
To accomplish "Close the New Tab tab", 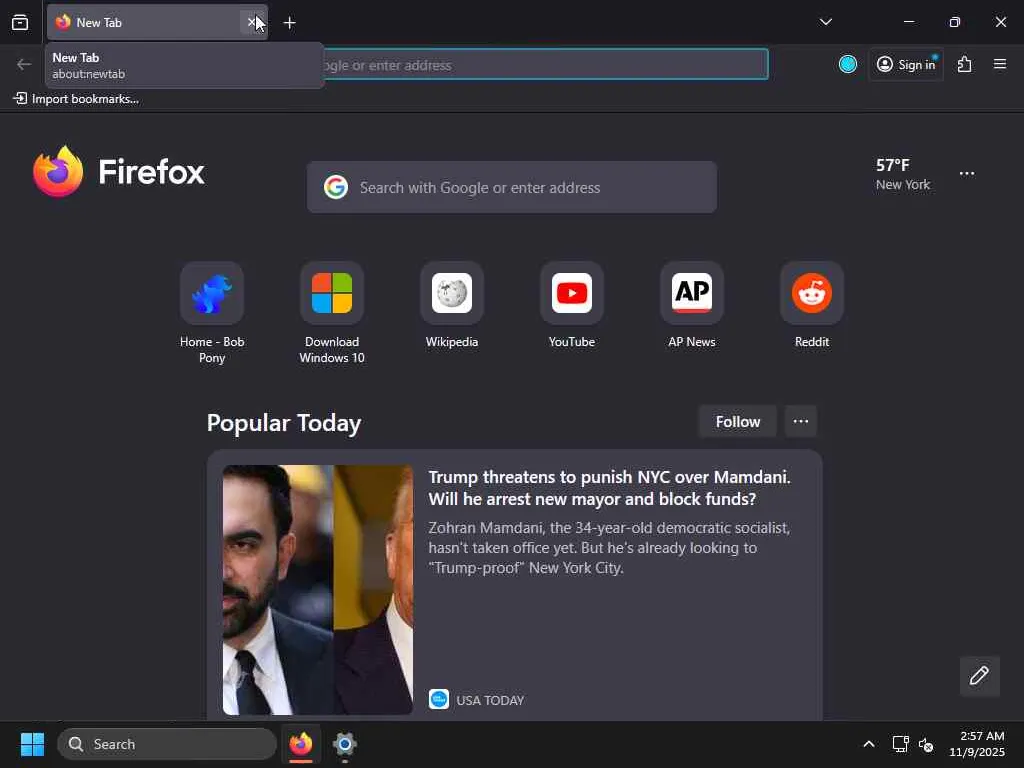I will tap(252, 23).
